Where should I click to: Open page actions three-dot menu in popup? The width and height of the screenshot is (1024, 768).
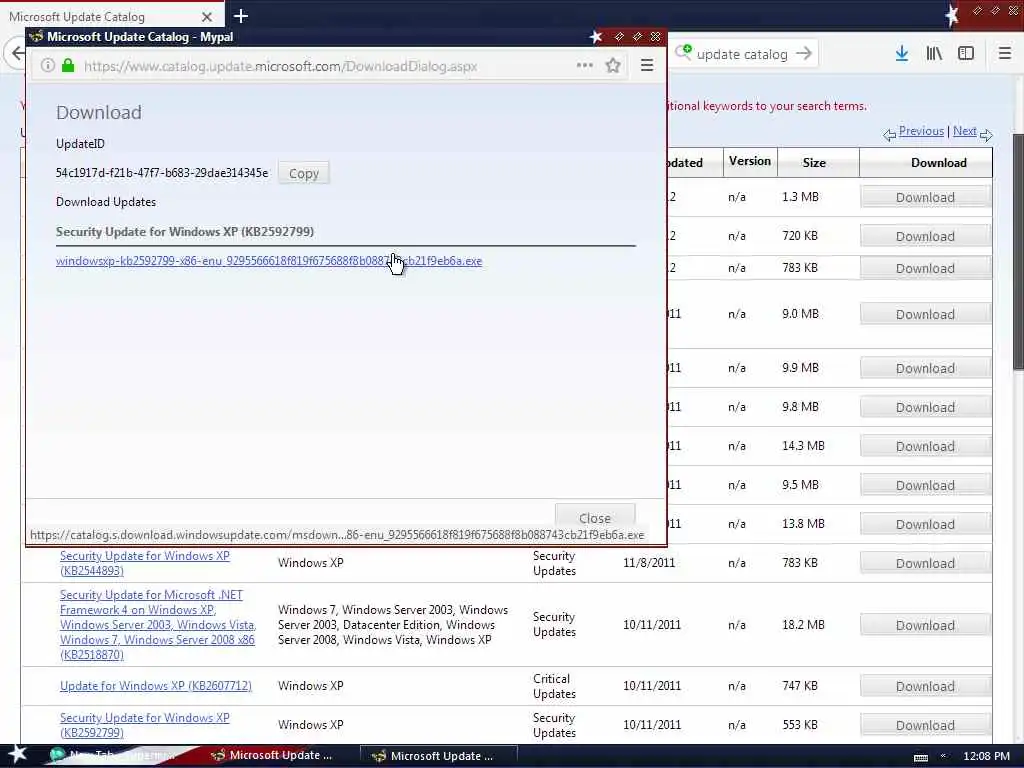pyautogui.click(x=584, y=65)
